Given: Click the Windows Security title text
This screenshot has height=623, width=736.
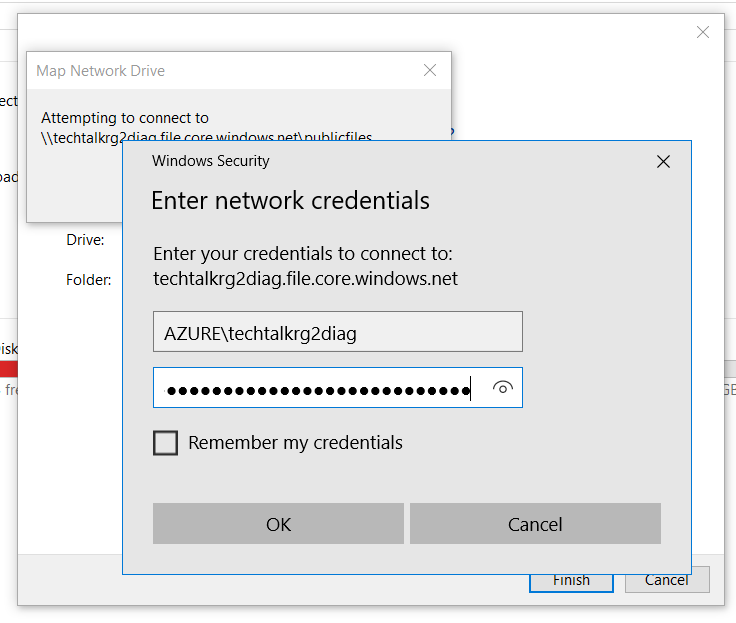Looking at the screenshot, I should (211, 161).
